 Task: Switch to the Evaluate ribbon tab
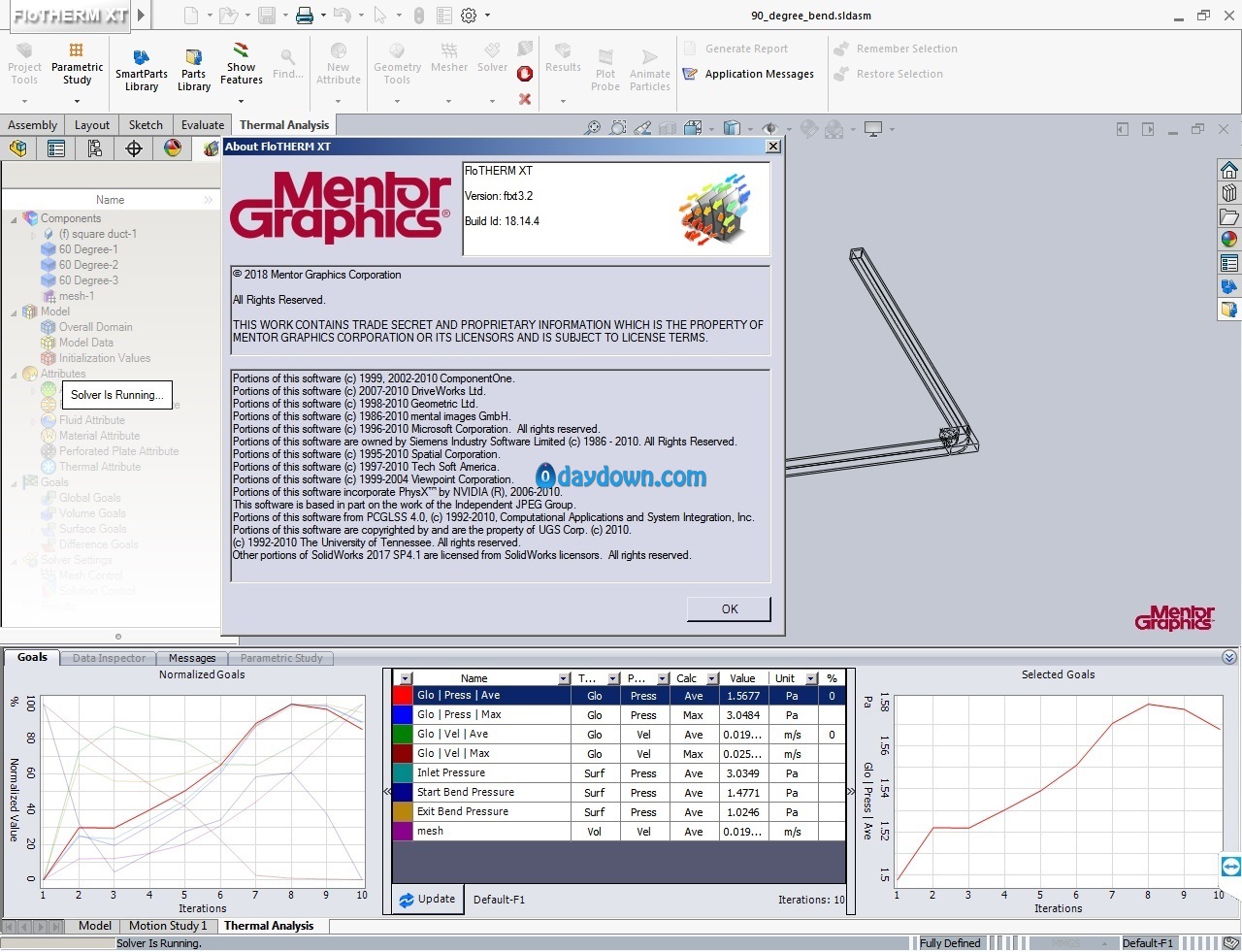coord(203,125)
